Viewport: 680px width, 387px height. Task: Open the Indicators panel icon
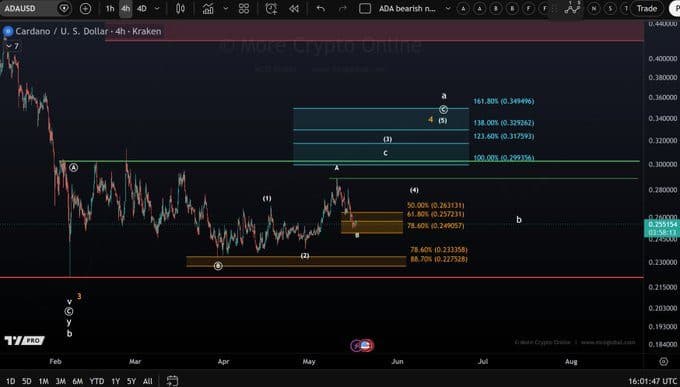pyautogui.click(x=208, y=9)
